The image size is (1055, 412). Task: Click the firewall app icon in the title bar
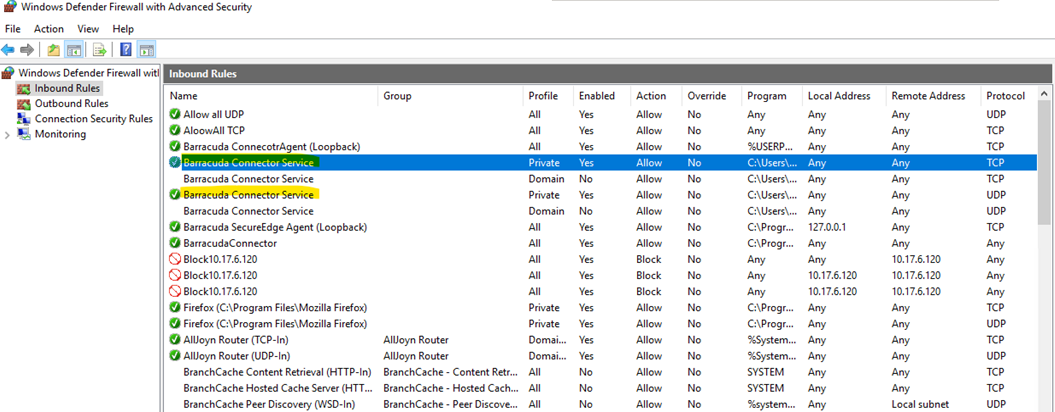click(8, 7)
